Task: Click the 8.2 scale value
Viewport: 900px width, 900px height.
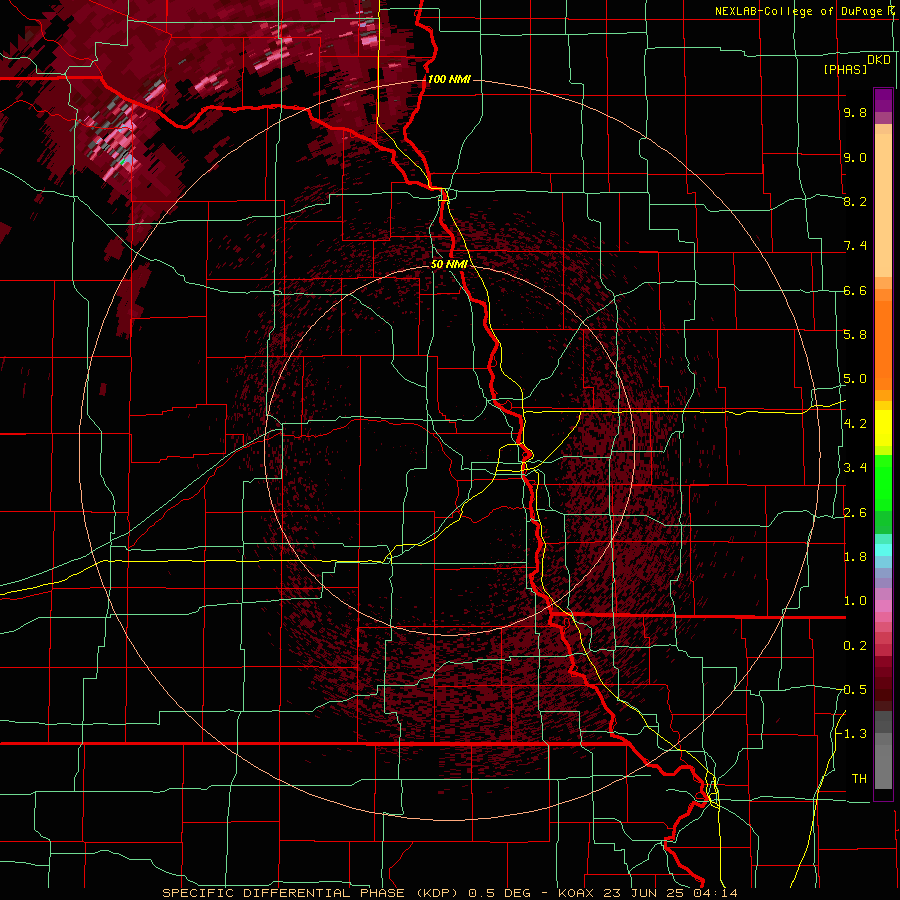Action: tap(855, 201)
